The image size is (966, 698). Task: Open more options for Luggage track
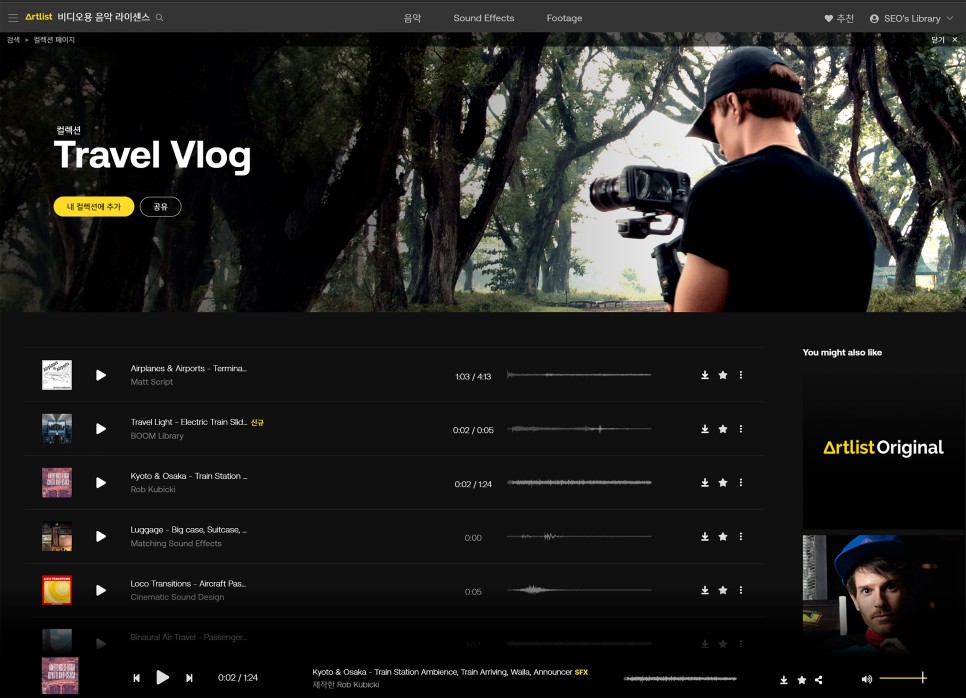(x=741, y=537)
